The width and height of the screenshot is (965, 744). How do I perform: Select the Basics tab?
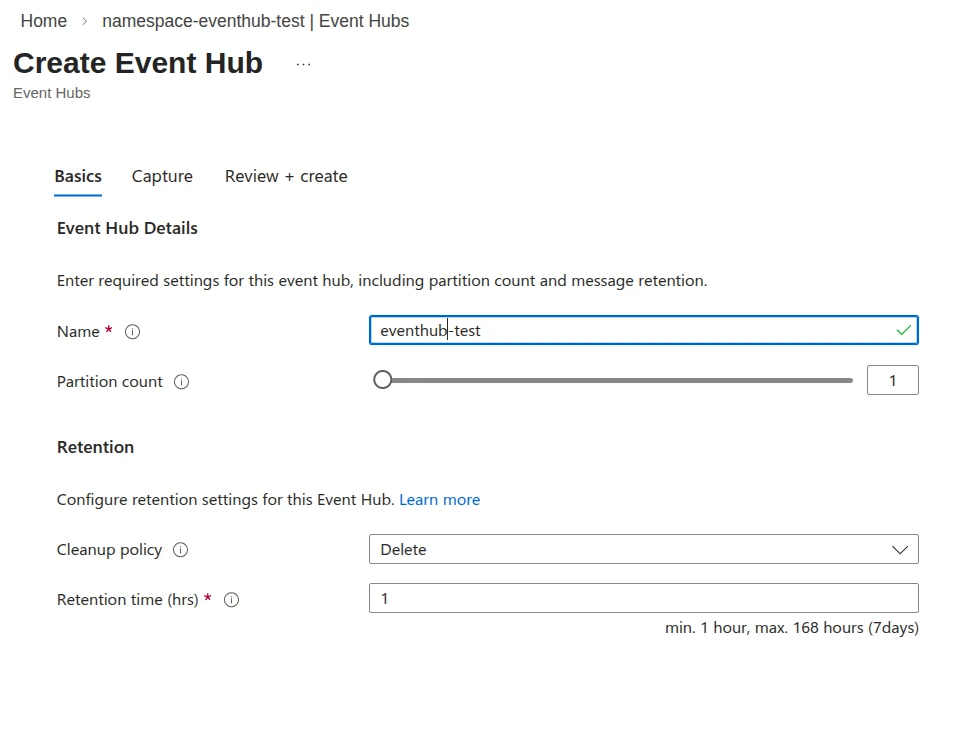coord(78,176)
